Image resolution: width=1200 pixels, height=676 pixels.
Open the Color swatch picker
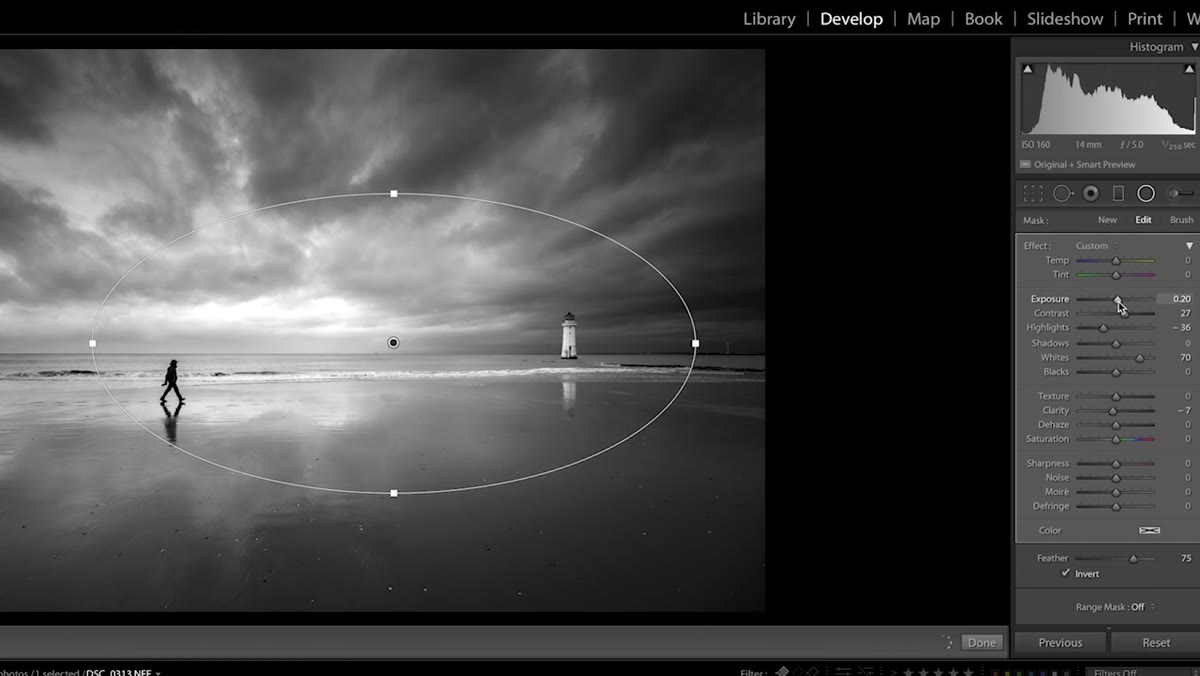[1149, 530]
